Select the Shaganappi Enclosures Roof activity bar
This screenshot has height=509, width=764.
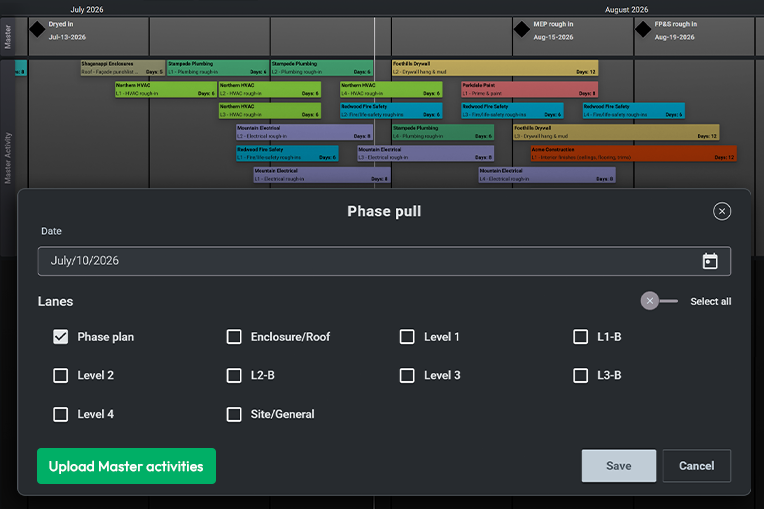pos(123,68)
